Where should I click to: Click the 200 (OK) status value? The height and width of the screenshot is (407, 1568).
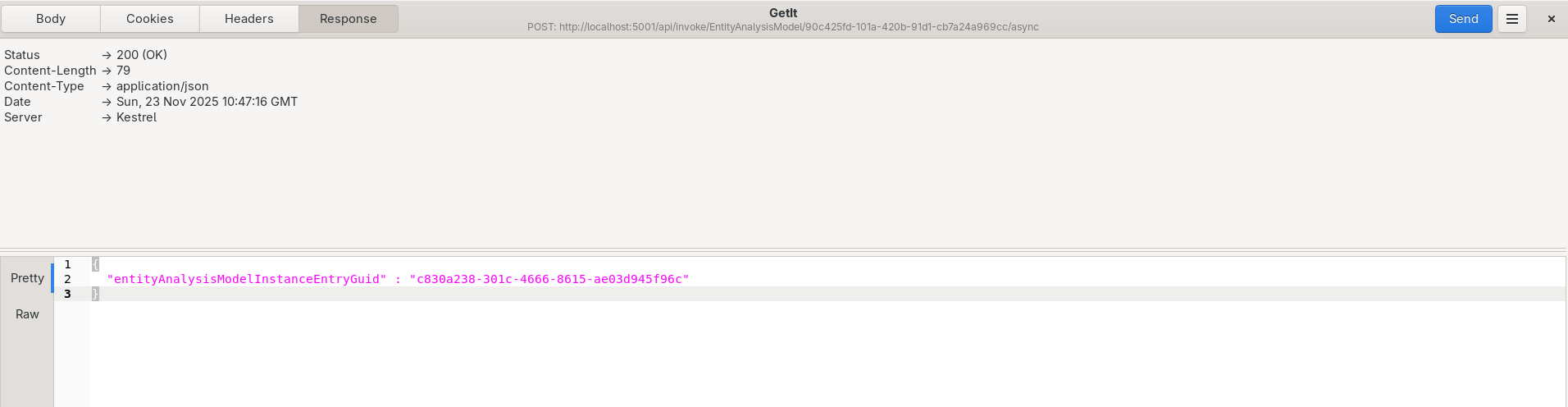pyautogui.click(x=141, y=55)
